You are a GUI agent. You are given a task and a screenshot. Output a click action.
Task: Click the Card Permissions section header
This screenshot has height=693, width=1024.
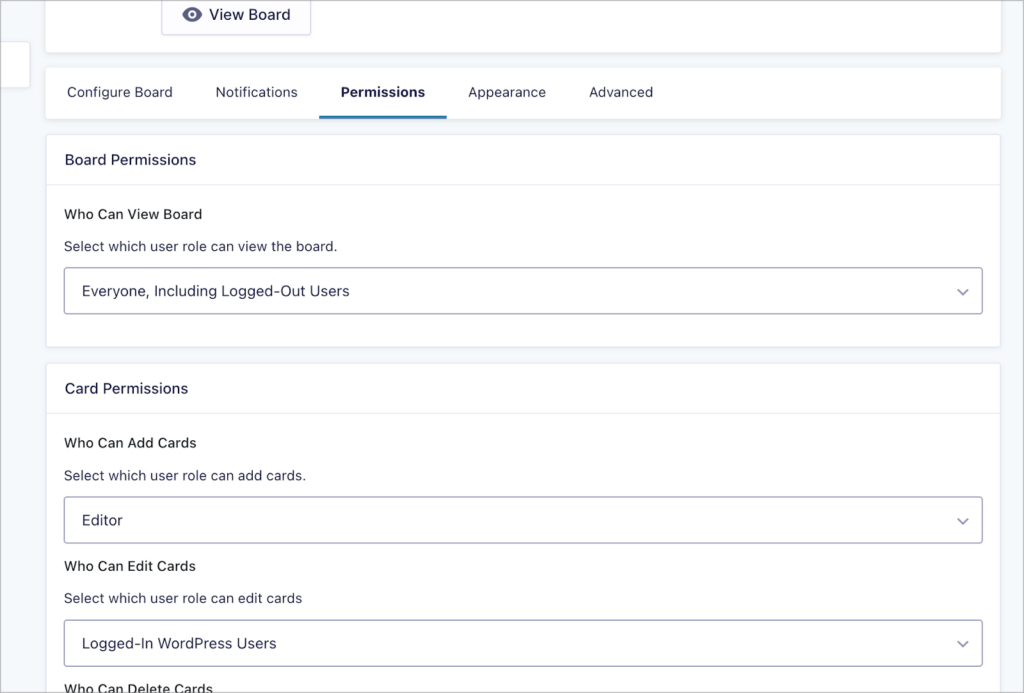point(126,388)
